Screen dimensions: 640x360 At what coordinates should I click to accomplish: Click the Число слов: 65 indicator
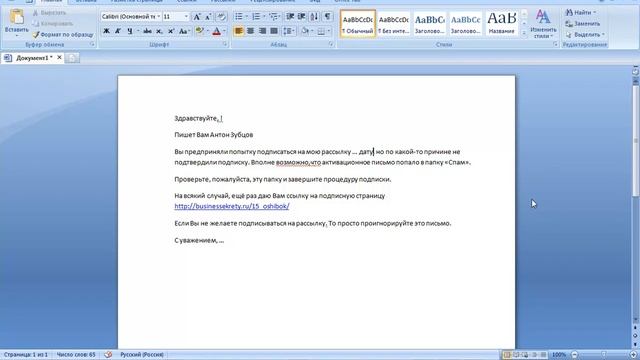pos(76,355)
